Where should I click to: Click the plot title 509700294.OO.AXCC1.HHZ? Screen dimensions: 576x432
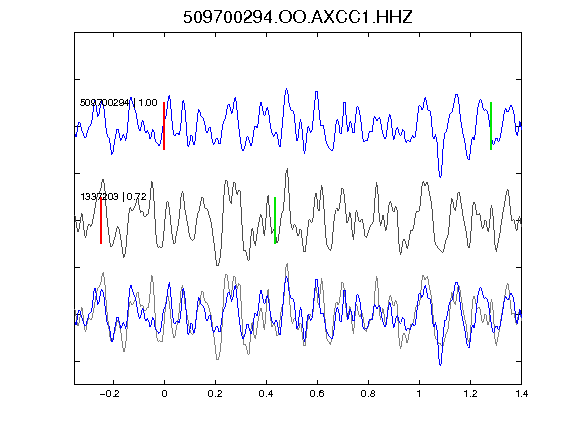click(298, 17)
